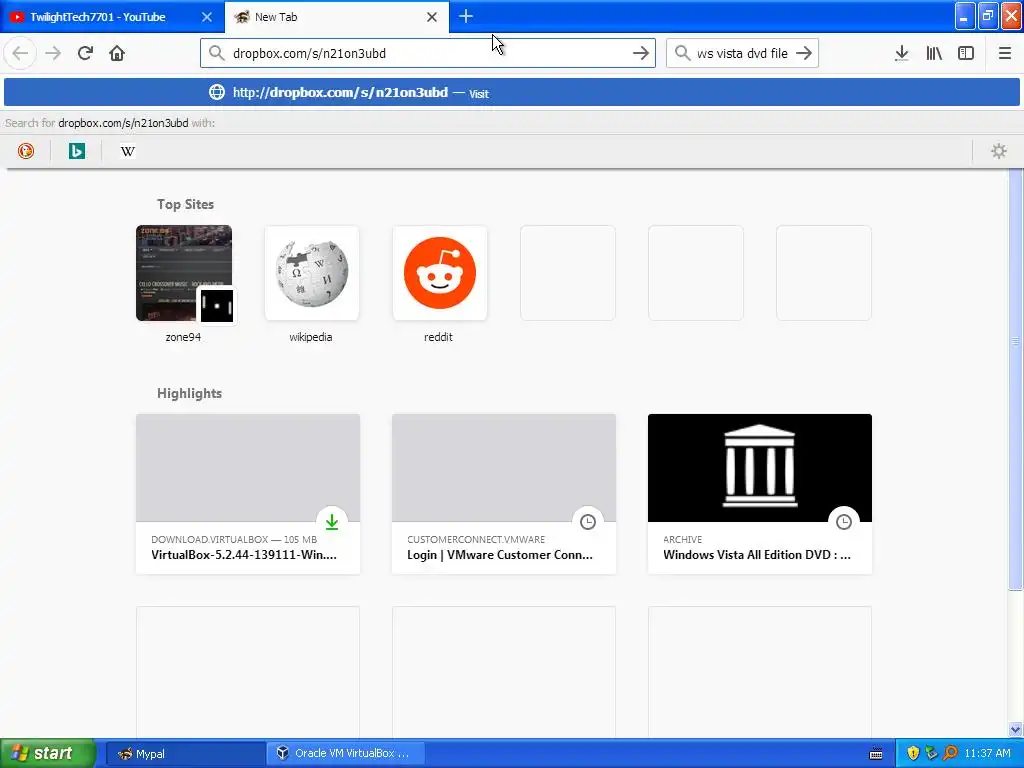This screenshot has width=1024, height=768.
Task: Click the history clock icon on Archive card
Action: click(x=844, y=522)
